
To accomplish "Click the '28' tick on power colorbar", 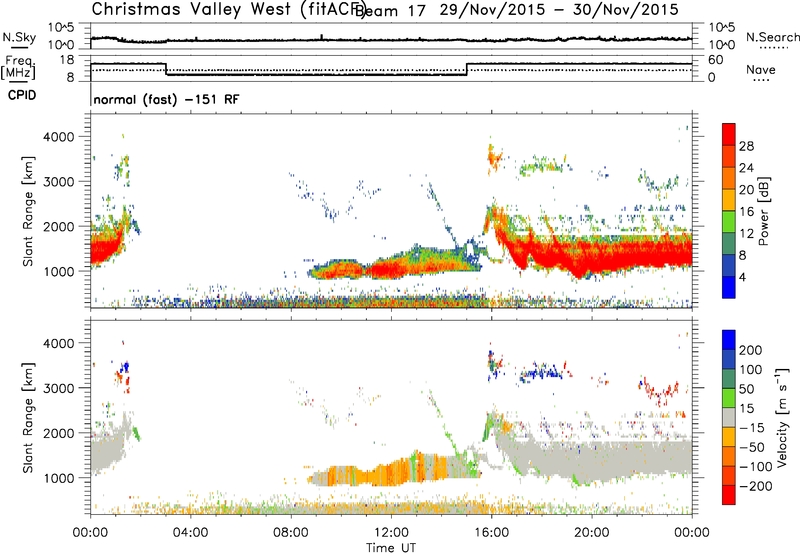I will 746,146.
